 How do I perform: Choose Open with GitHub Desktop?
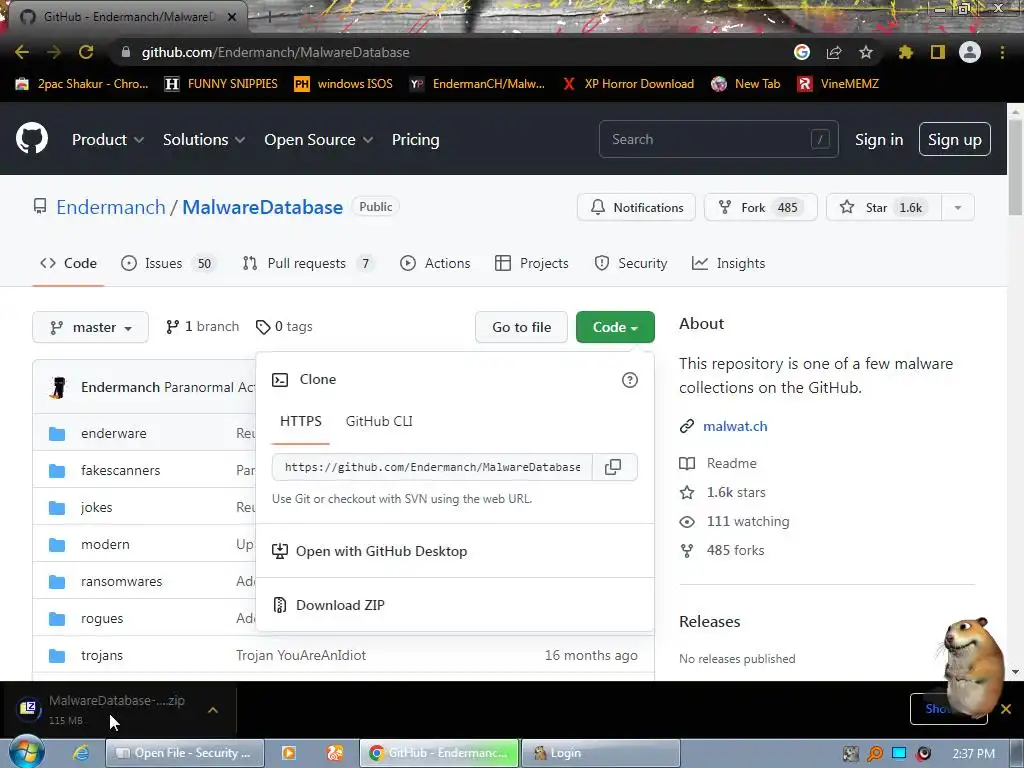click(381, 551)
